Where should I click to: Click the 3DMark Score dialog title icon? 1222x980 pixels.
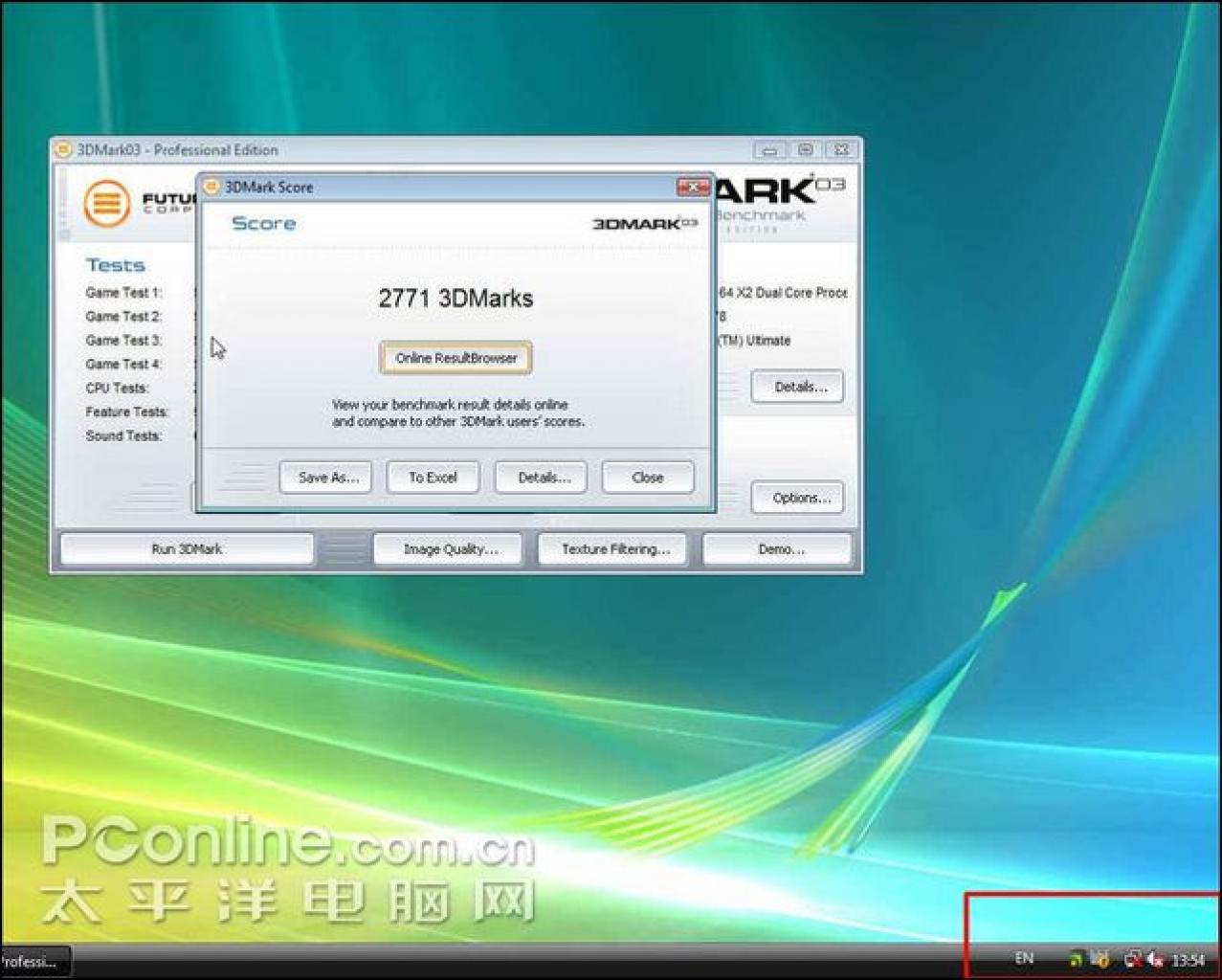coord(212,187)
